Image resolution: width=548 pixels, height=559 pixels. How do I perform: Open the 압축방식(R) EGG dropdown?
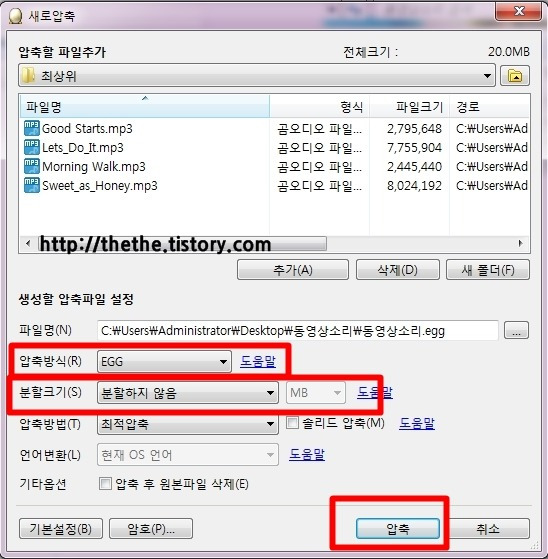pyautogui.click(x=164, y=361)
